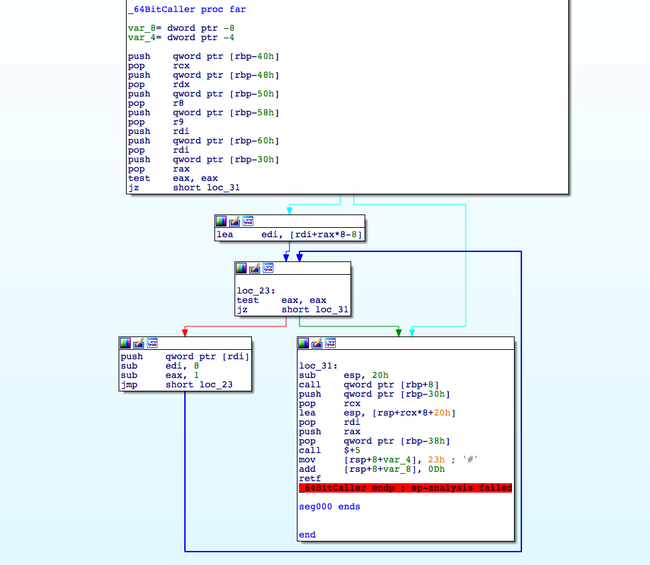
Task: Select the call $+5 instruction
Action: point(331,450)
